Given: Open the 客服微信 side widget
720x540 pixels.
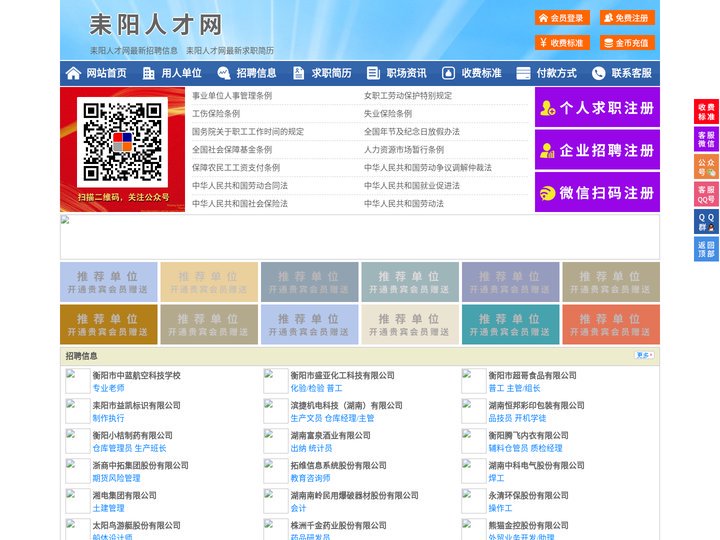Looking at the screenshot, I should pyautogui.click(x=706, y=139).
